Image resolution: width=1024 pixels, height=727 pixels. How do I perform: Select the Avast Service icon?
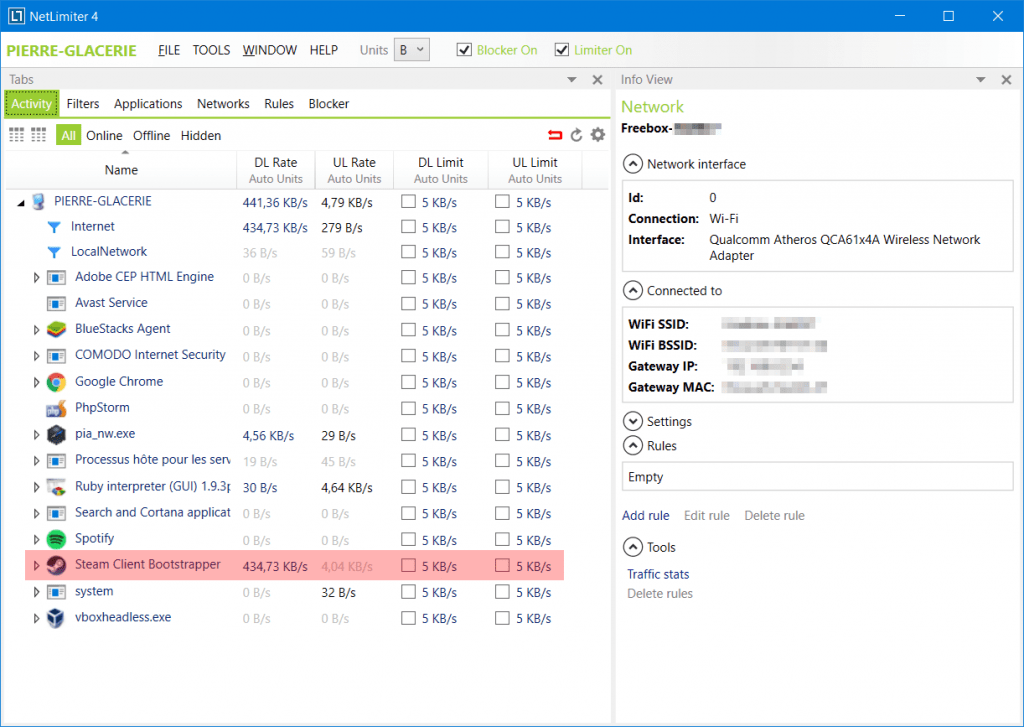pyautogui.click(x=56, y=304)
